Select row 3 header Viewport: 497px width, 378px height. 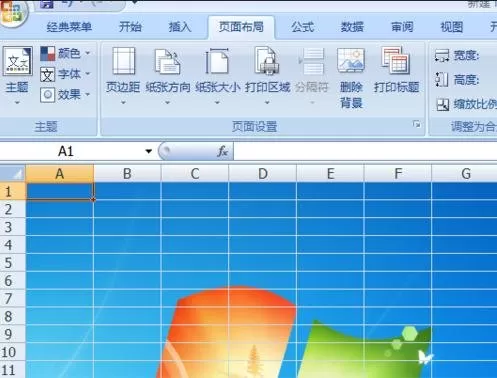click(13, 227)
